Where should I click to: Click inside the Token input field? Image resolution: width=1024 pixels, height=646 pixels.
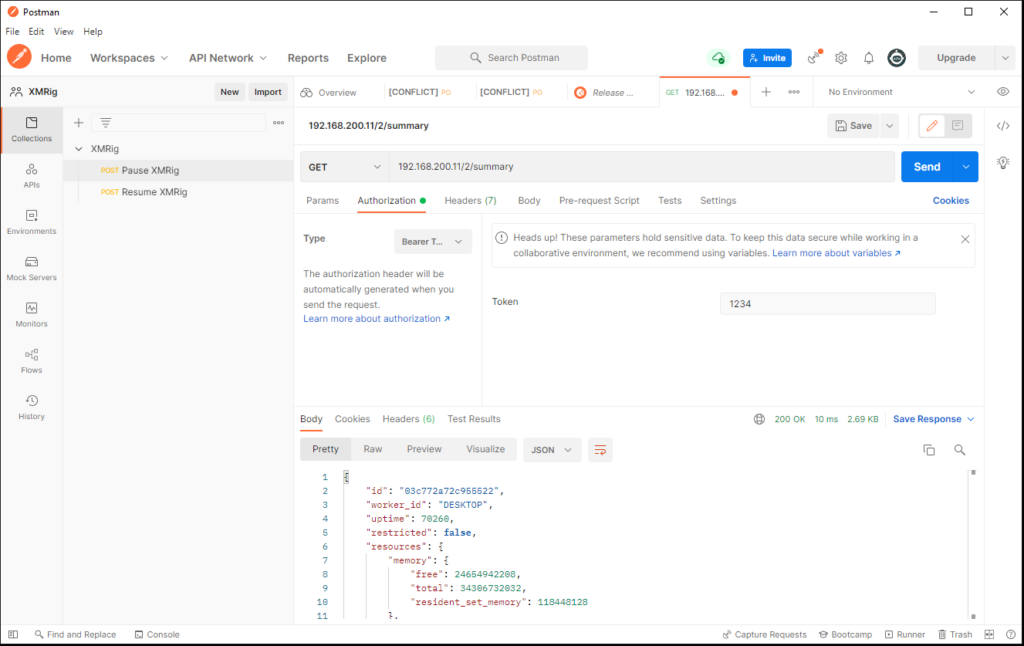828,301
